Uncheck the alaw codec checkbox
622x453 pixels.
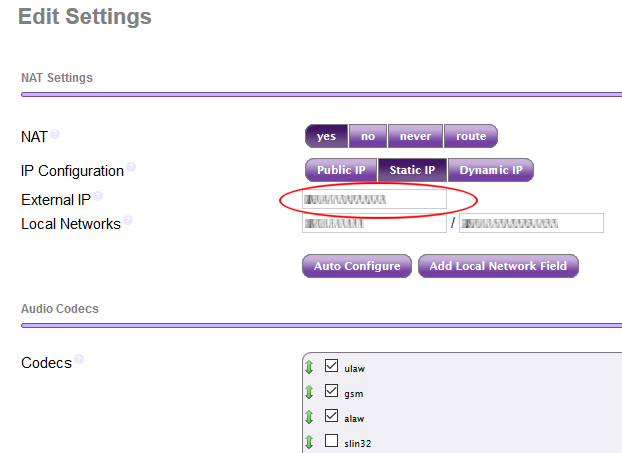(x=332, y=416)
